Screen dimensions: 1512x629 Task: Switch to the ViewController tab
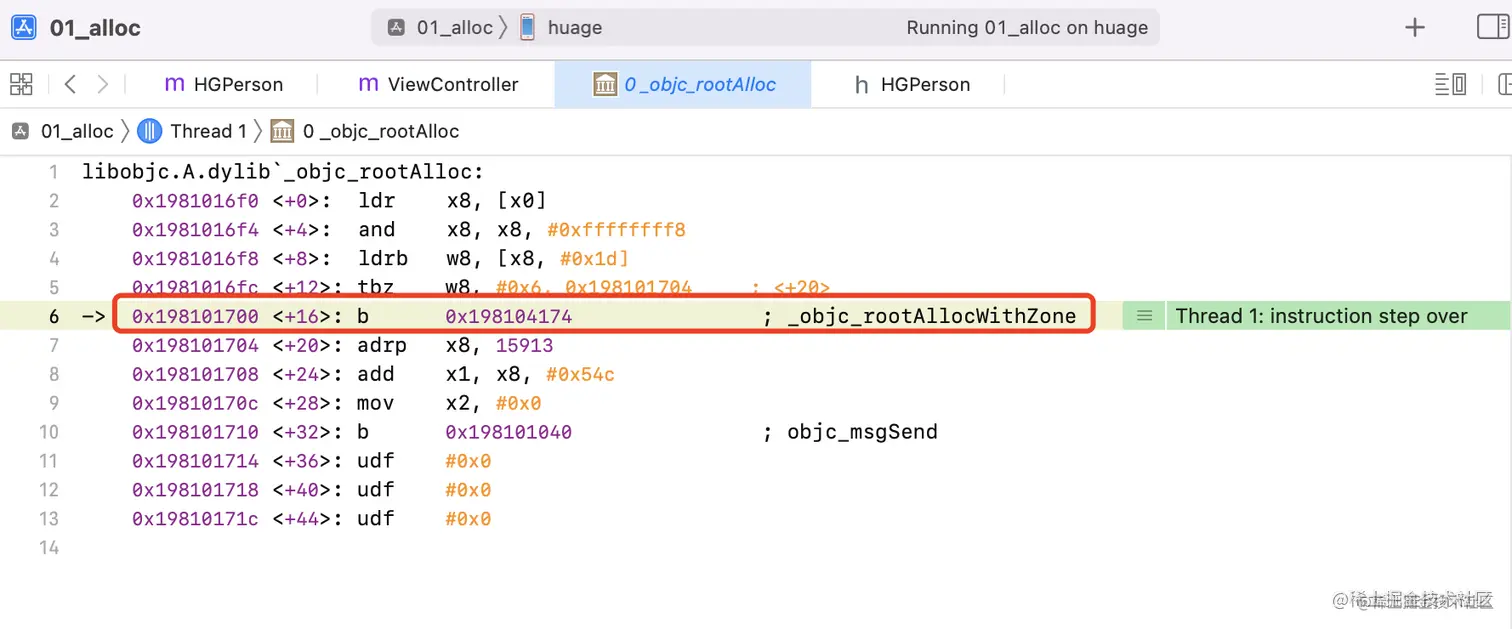coord(438,85)
